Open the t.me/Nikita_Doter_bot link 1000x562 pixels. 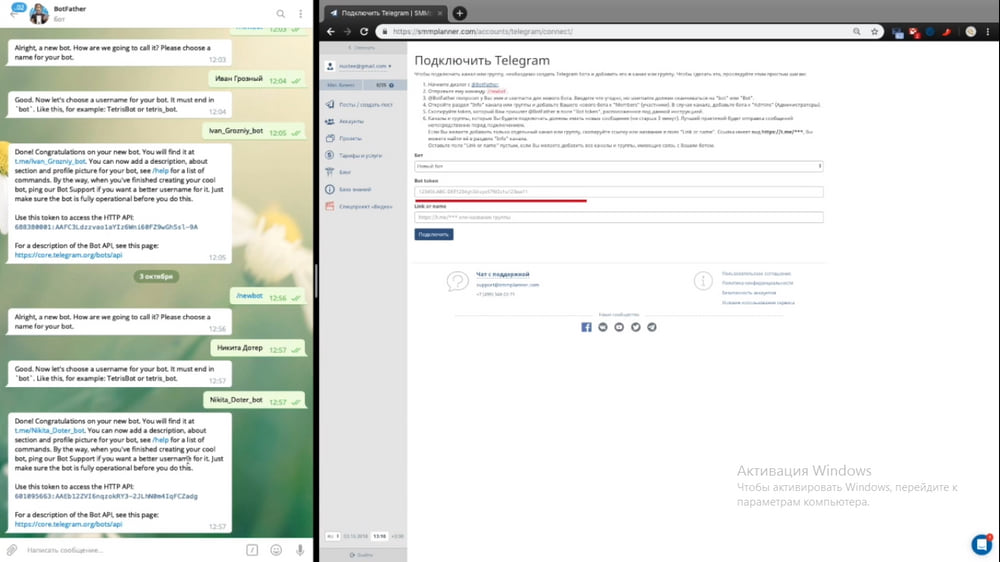[49, 431]
